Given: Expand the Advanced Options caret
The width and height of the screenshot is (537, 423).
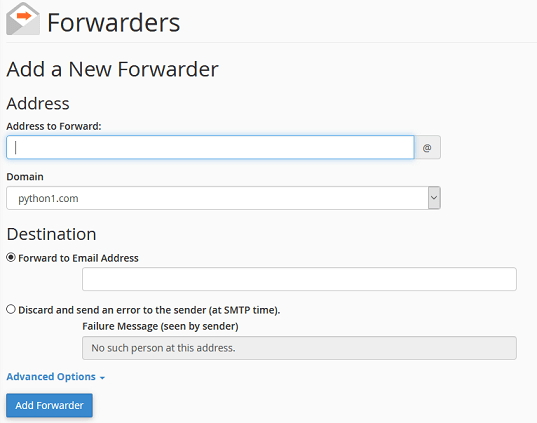Looking at the screenshot, I should point(102,378).
